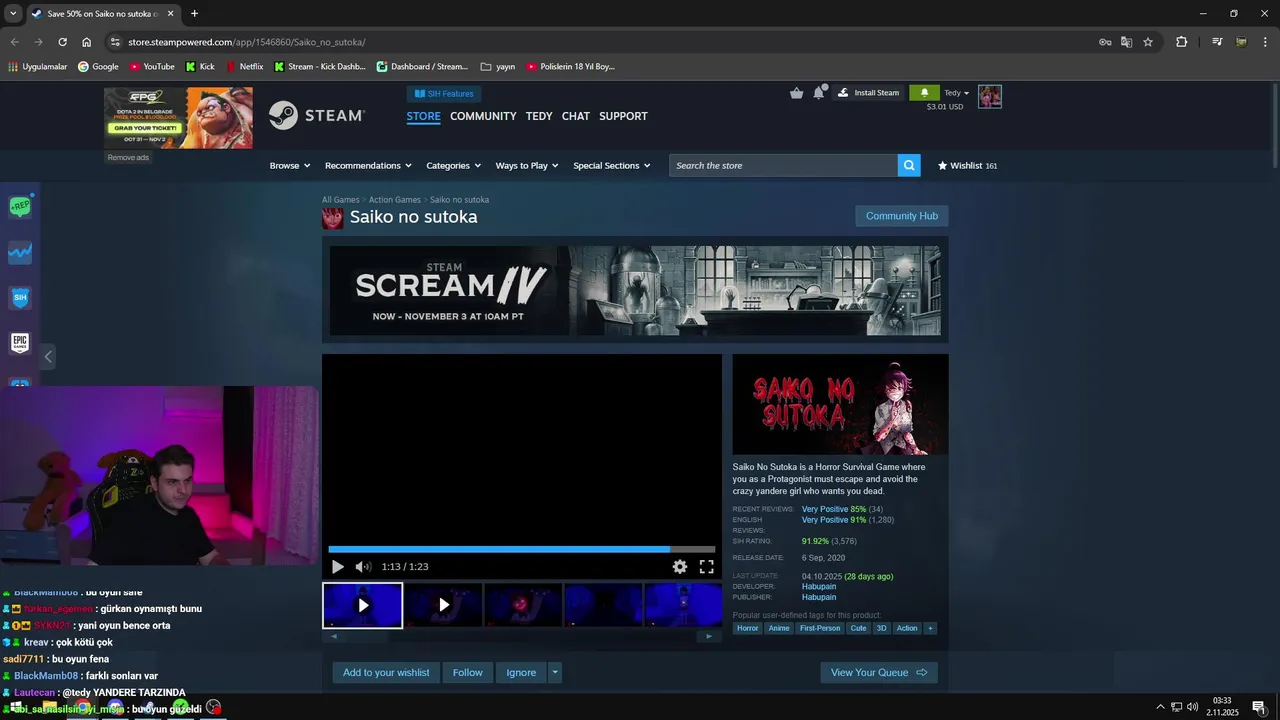1280x720 pixels.
Task: Open the Wishlist link
Action: pos(967,166)
